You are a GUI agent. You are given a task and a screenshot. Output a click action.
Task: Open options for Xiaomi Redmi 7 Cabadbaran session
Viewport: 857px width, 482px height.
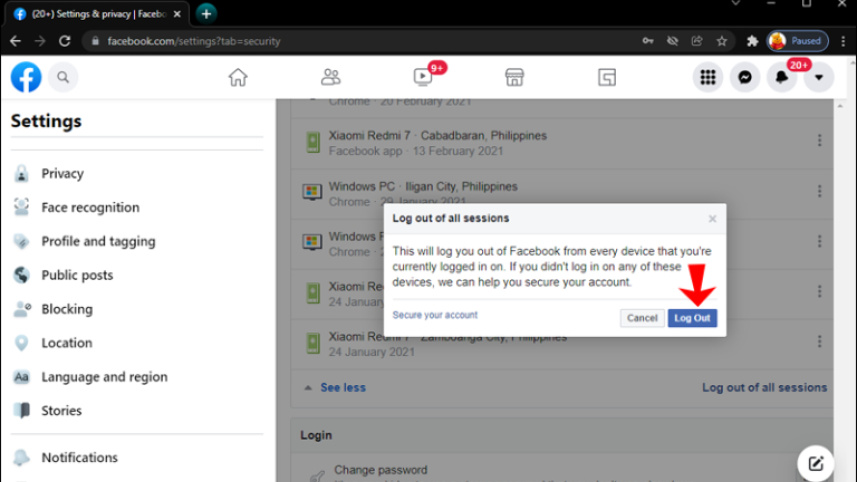(x=819, y=141)
